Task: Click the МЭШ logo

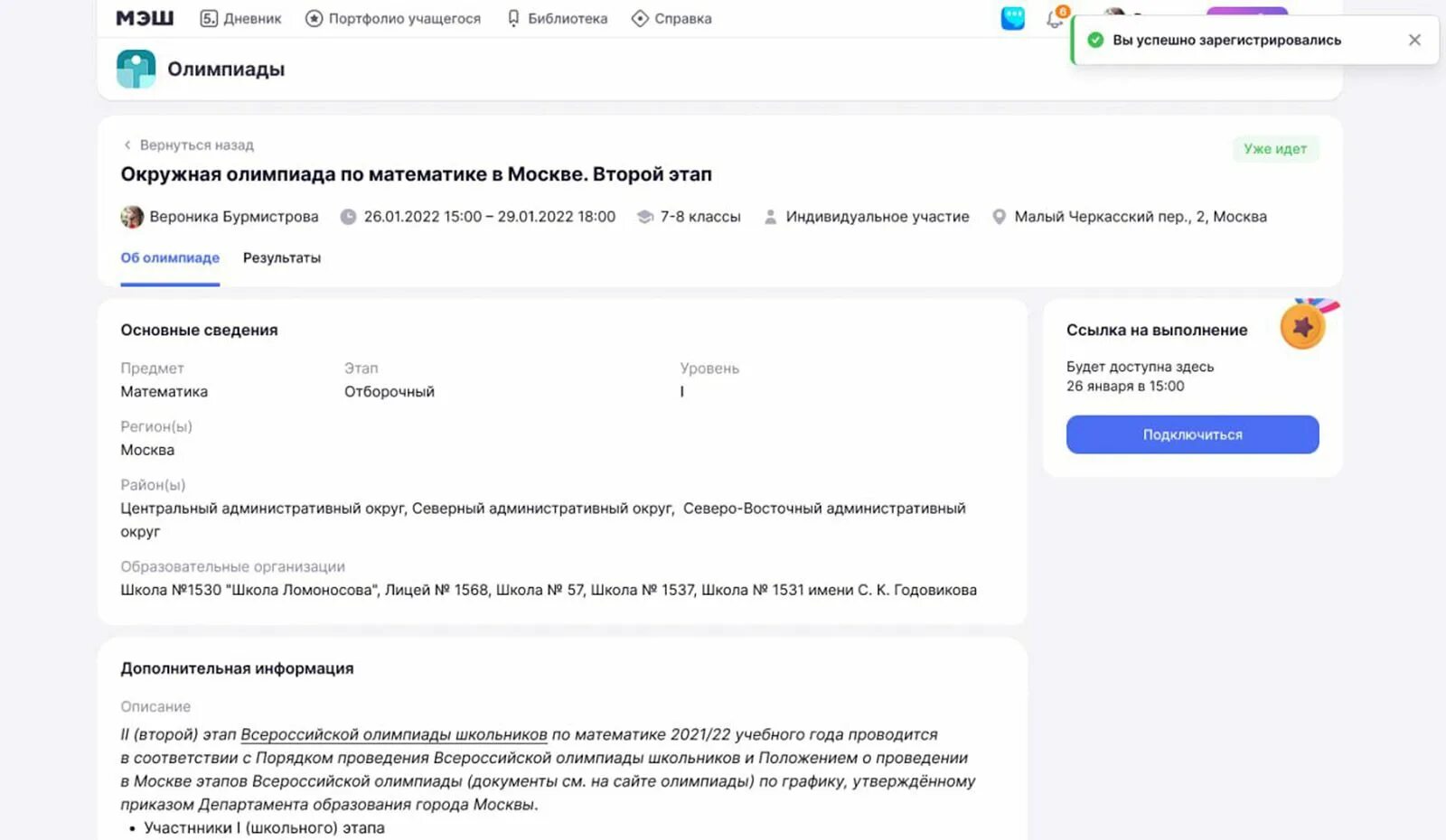Action: coord(145,18)
